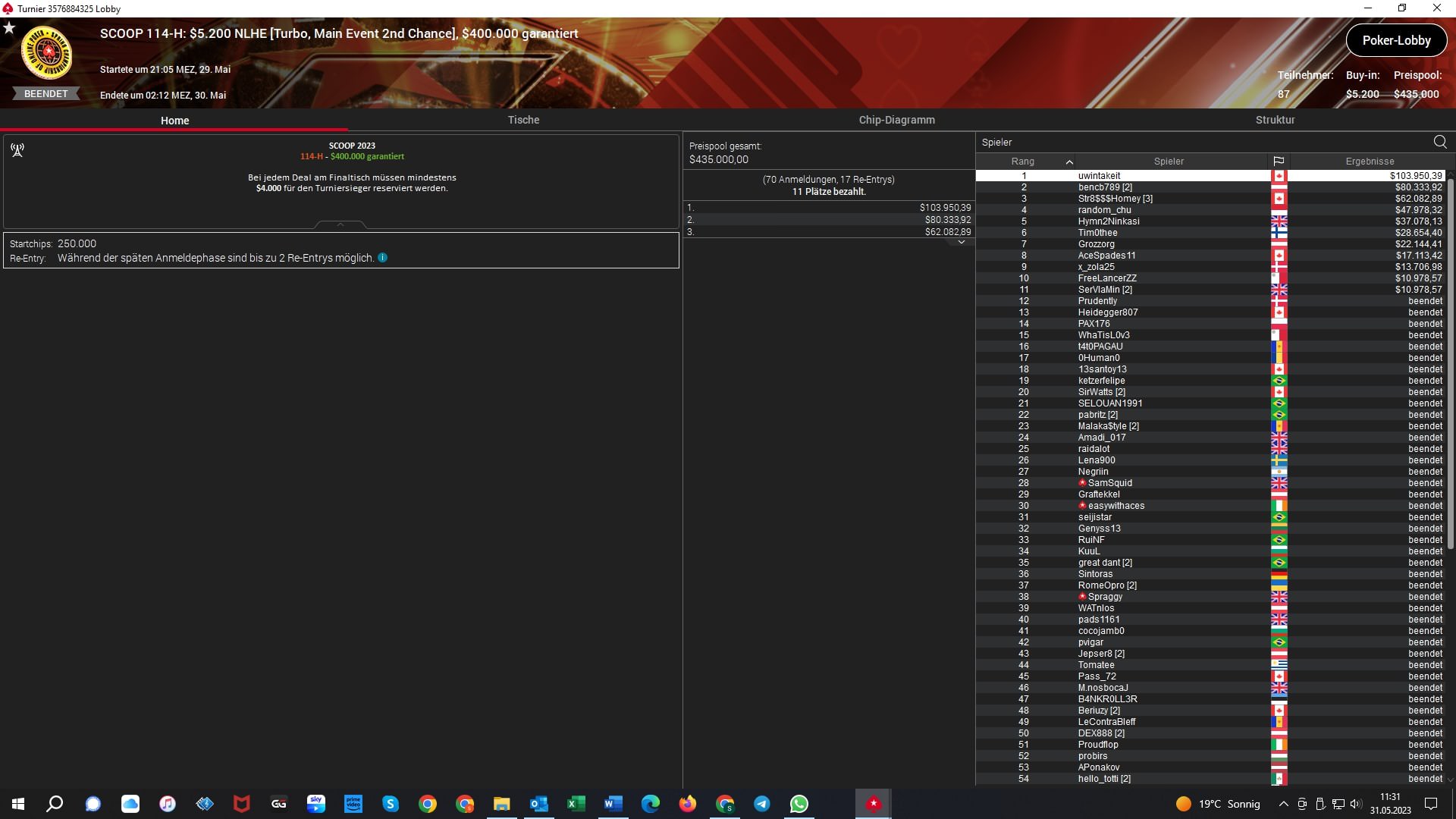The image size is (1456, 819).
Task: Launch Firefox from the taskbar
Action: tap(688, 804)
